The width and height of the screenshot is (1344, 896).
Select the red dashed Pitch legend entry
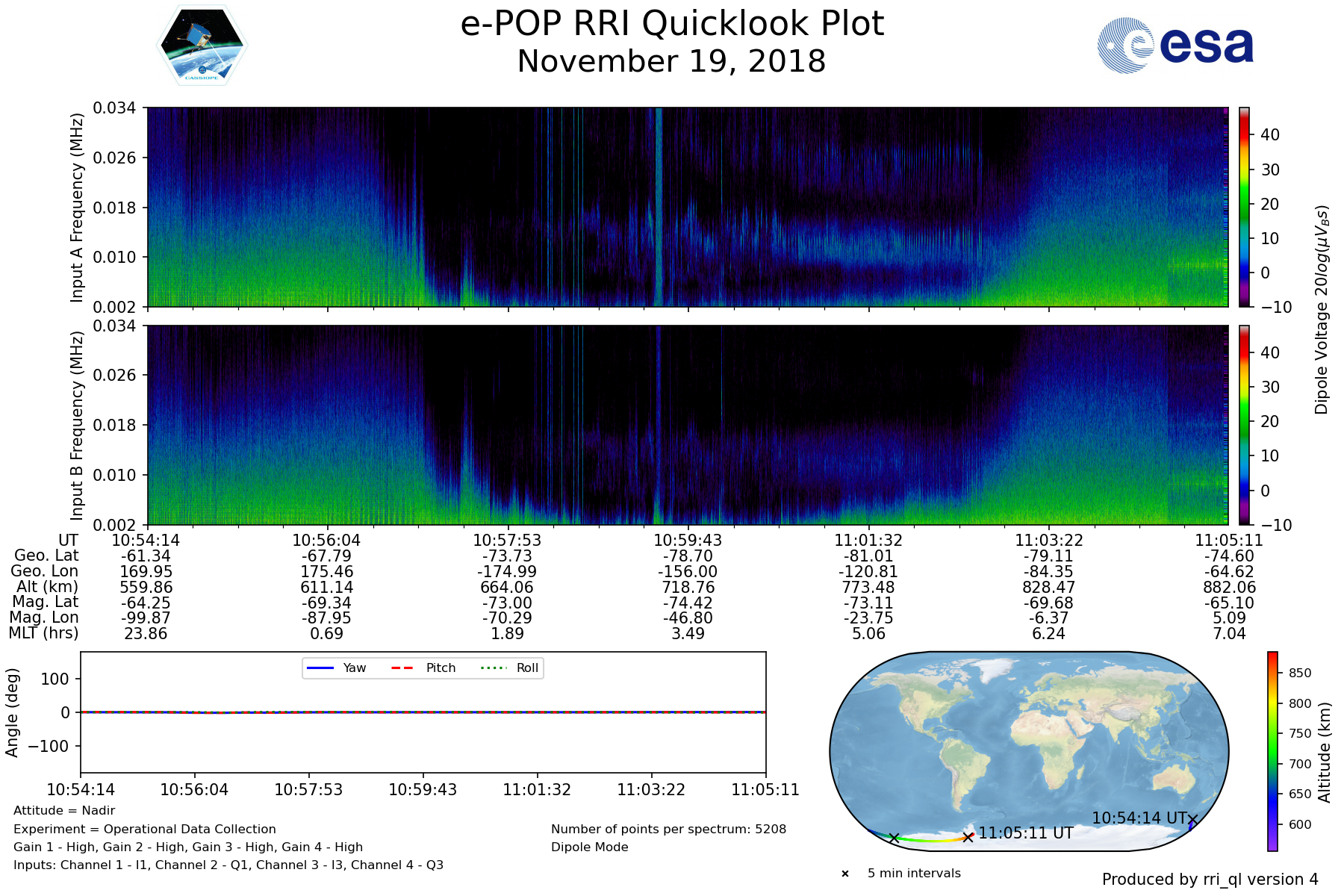tap(423, 668)
